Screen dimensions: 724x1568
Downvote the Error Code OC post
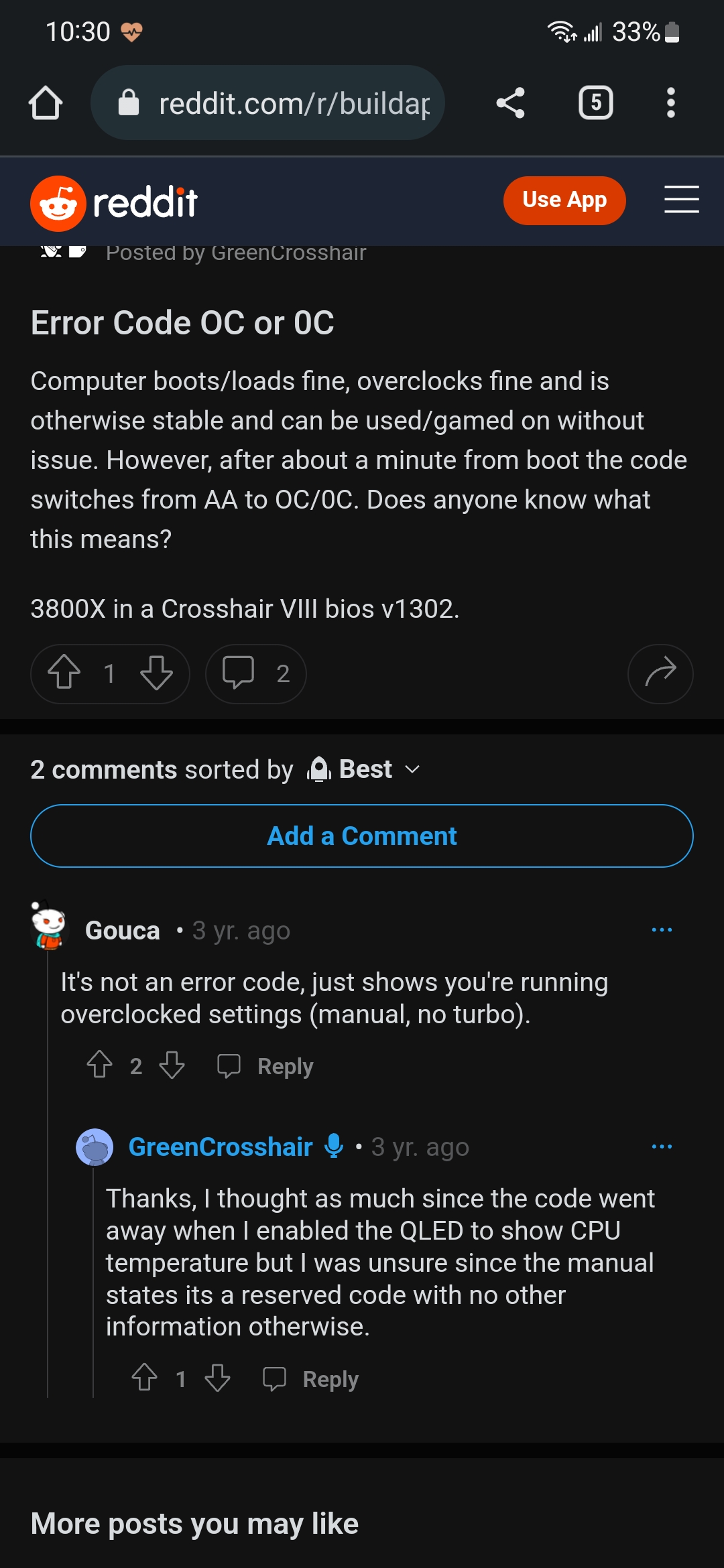156,673
